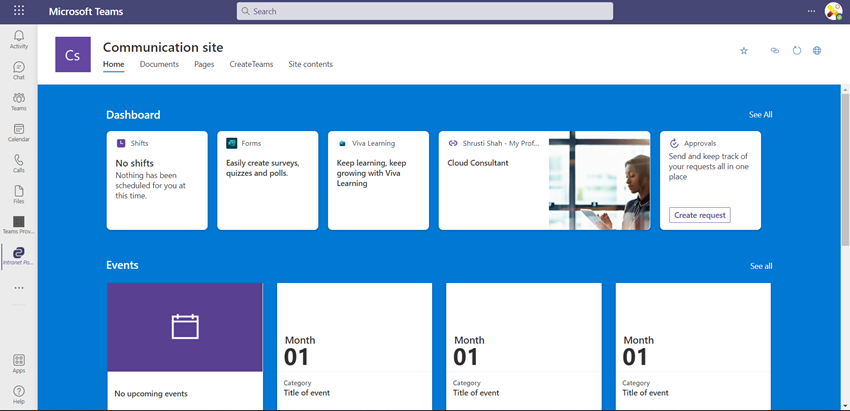Show more apps ellipsis in sidebar
This screenshot has height=411, width=850.
(19, 288)
